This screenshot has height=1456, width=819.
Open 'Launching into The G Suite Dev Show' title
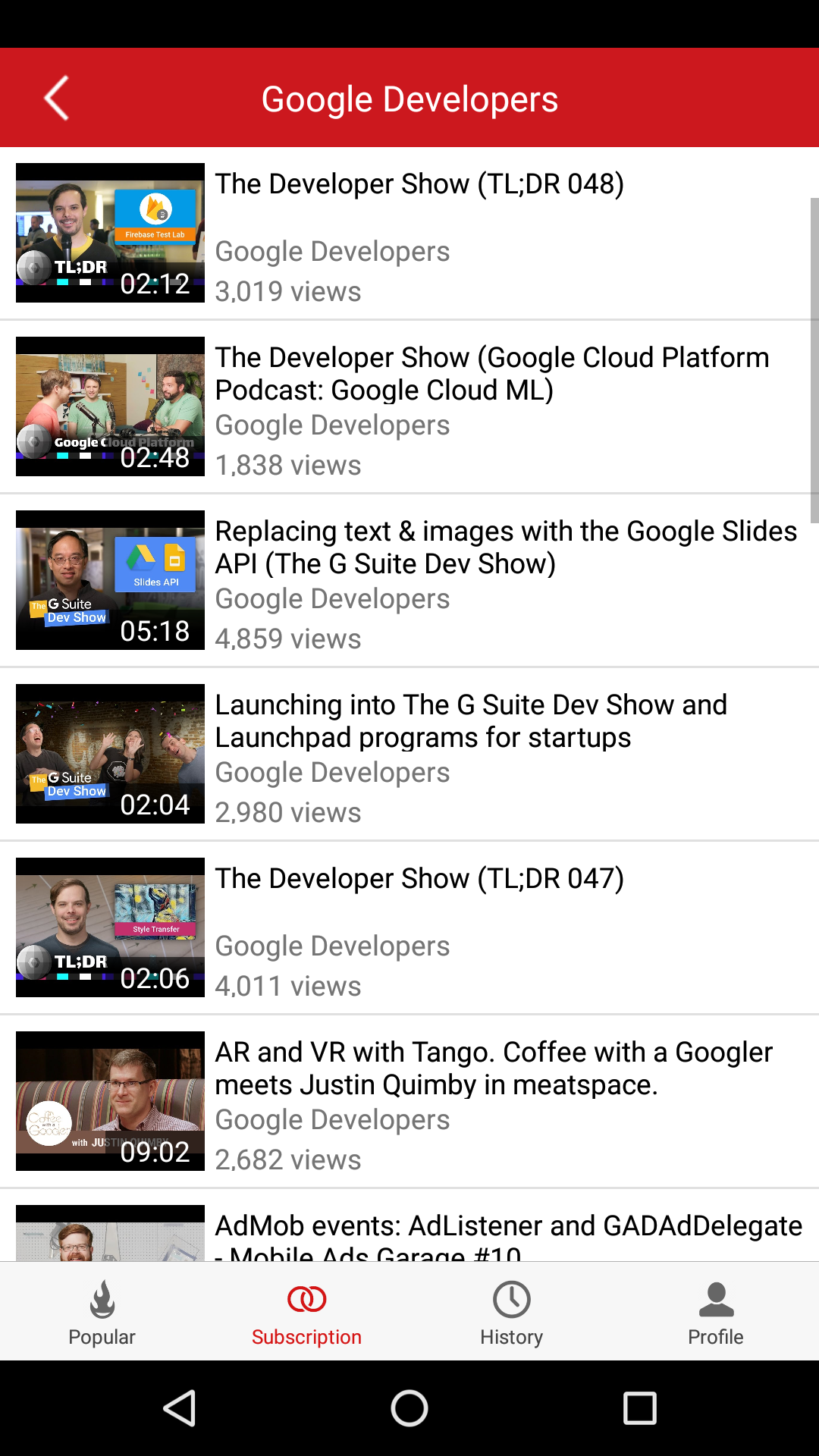471,721
